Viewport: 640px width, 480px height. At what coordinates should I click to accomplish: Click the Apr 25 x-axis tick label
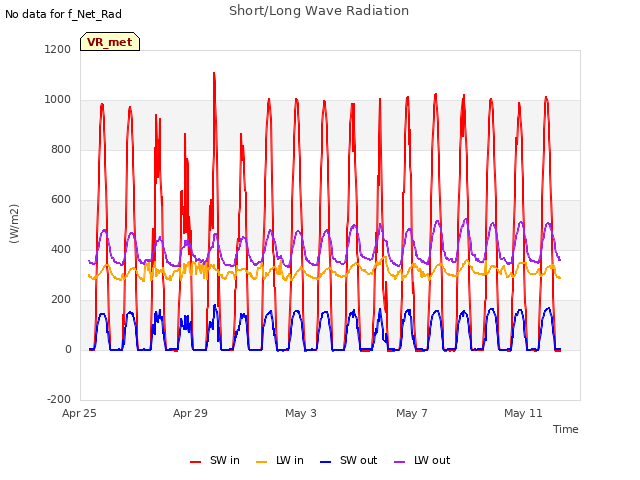pyautogui.click(x=79, y=413)
